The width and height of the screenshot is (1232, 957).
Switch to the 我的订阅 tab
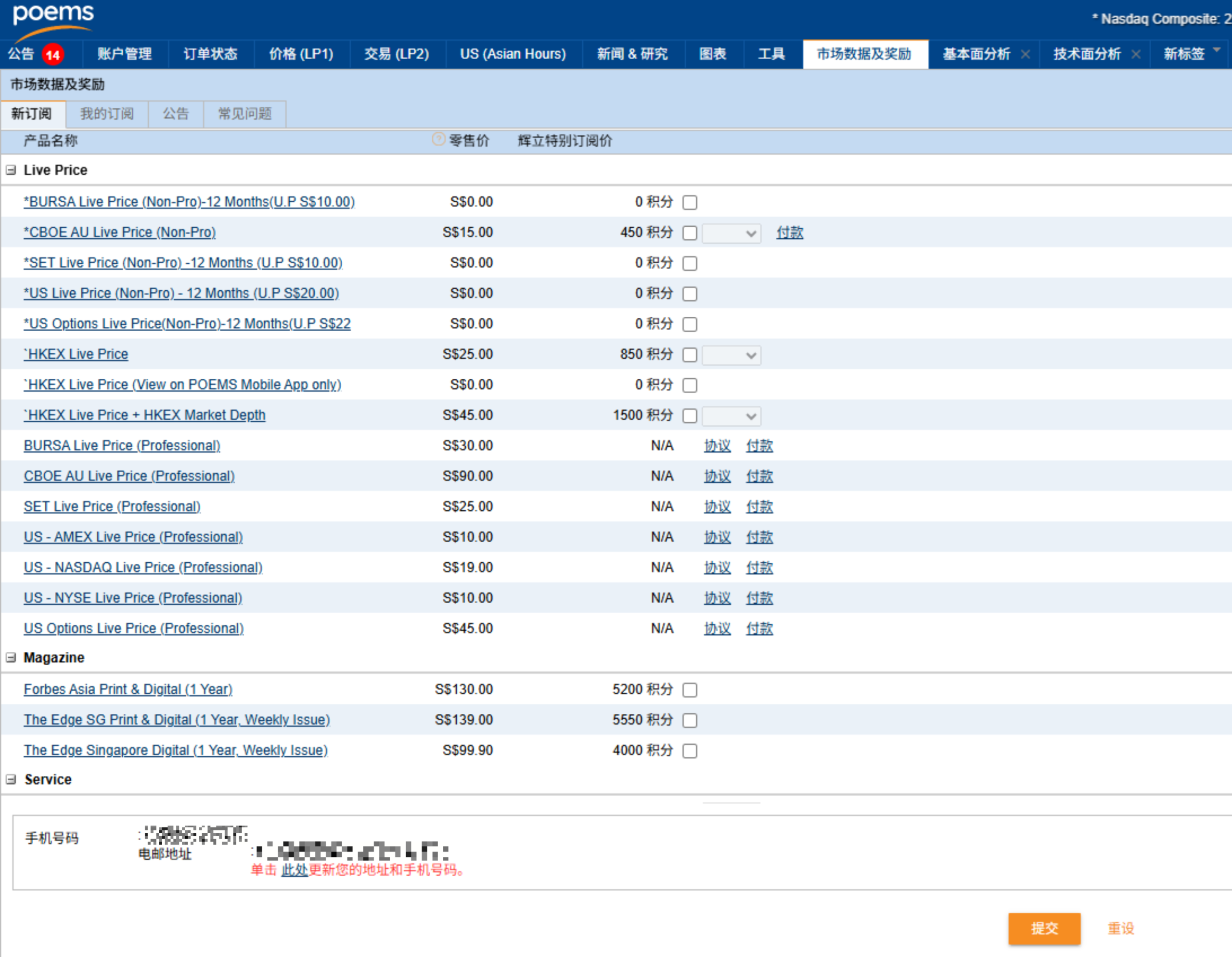click(x=107, y=114)
